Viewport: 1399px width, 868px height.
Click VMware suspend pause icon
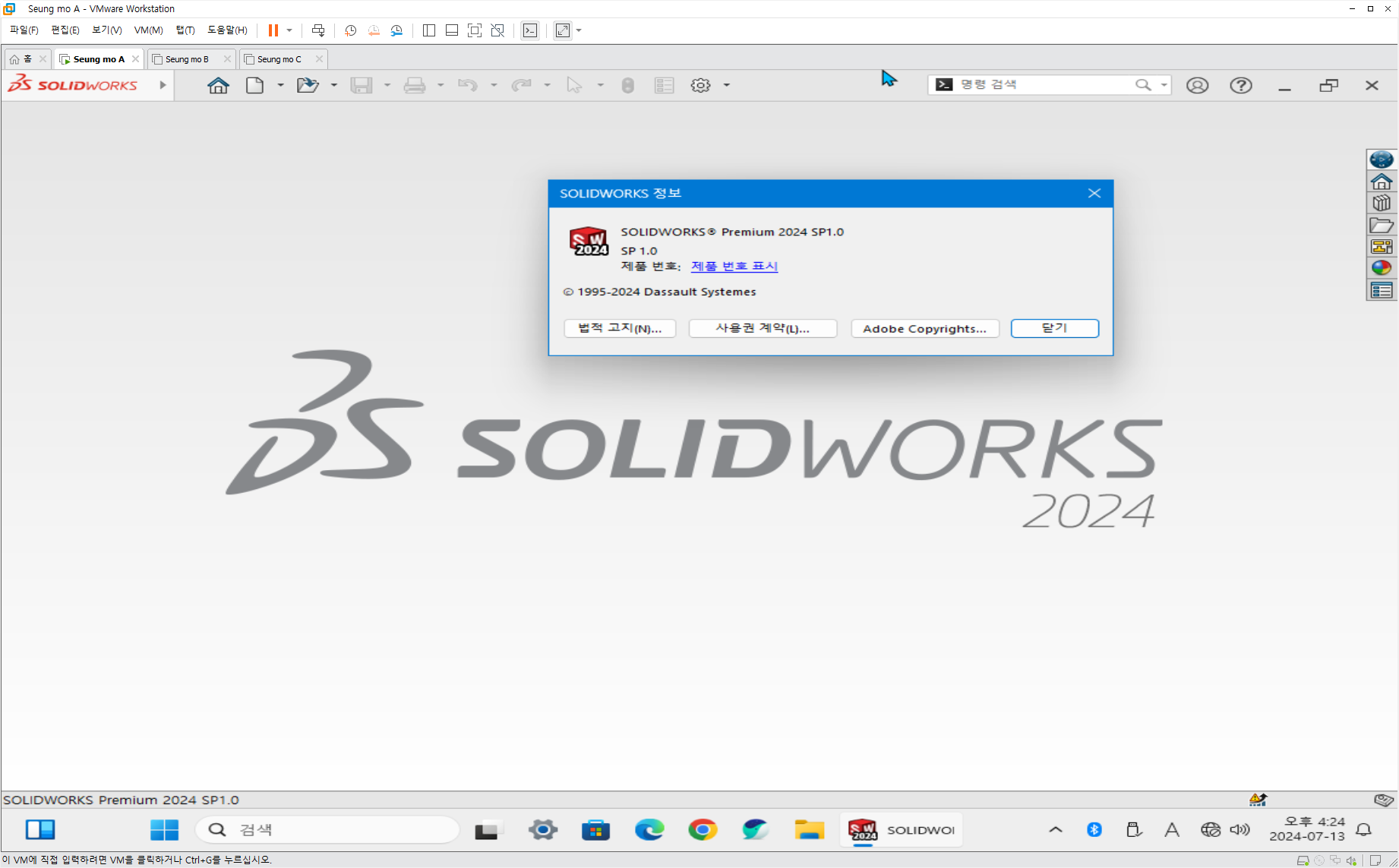click(x=273, y=30)
